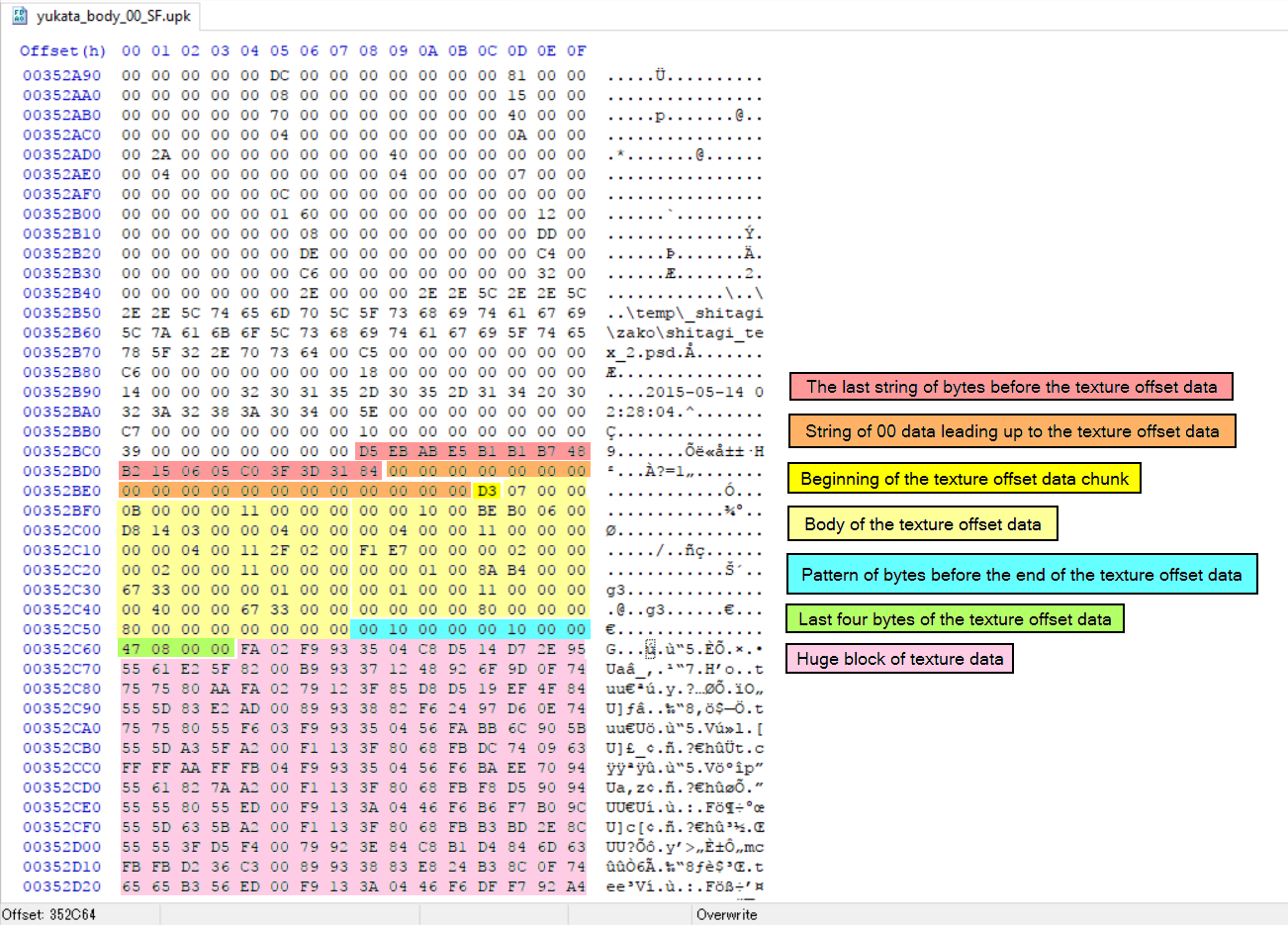Select offset row 00352BC0

[x=62, y=451]
